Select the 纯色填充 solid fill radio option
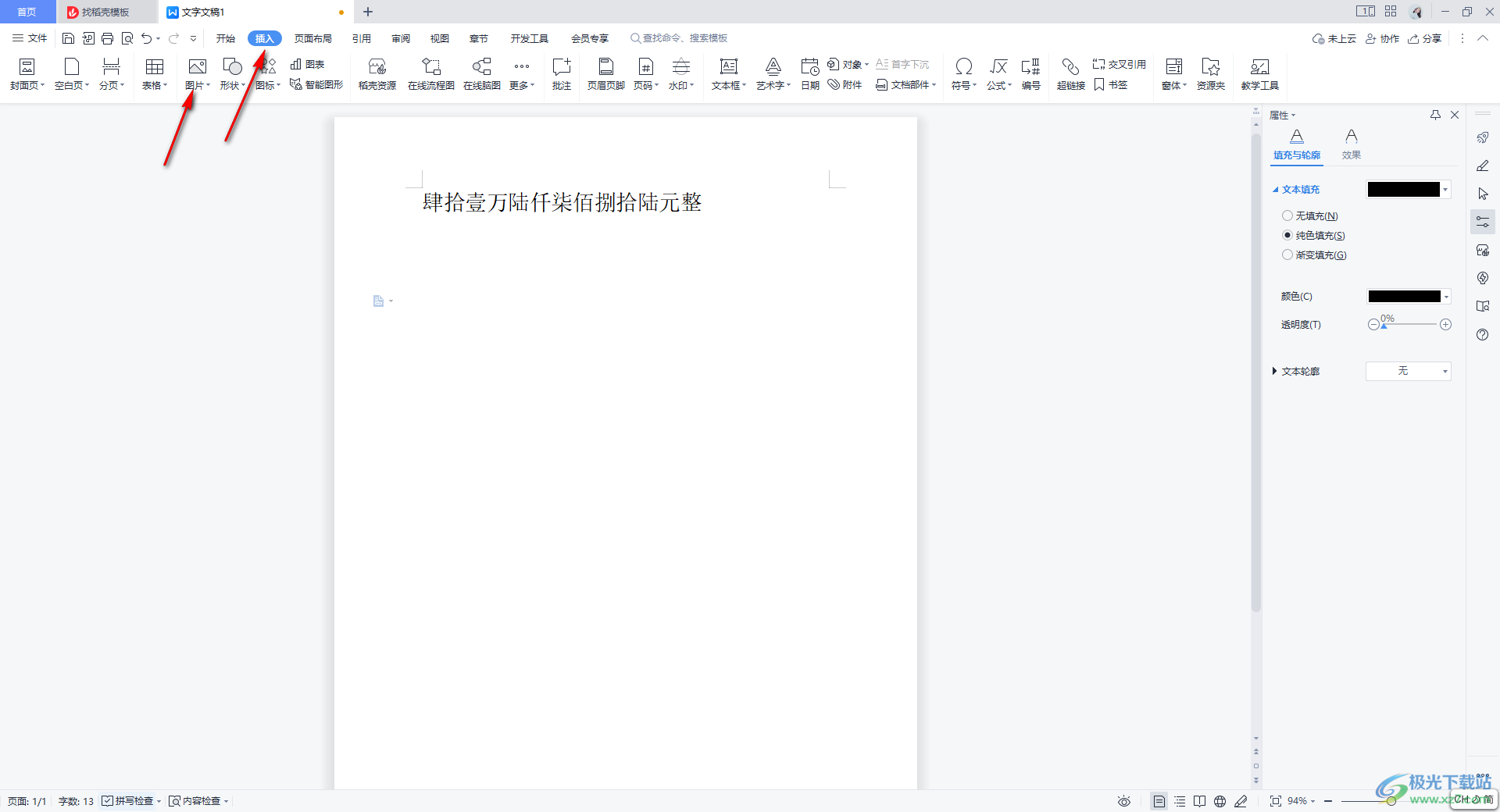1500x812 pixels. pyautogui.click(x=1287, y=235)
